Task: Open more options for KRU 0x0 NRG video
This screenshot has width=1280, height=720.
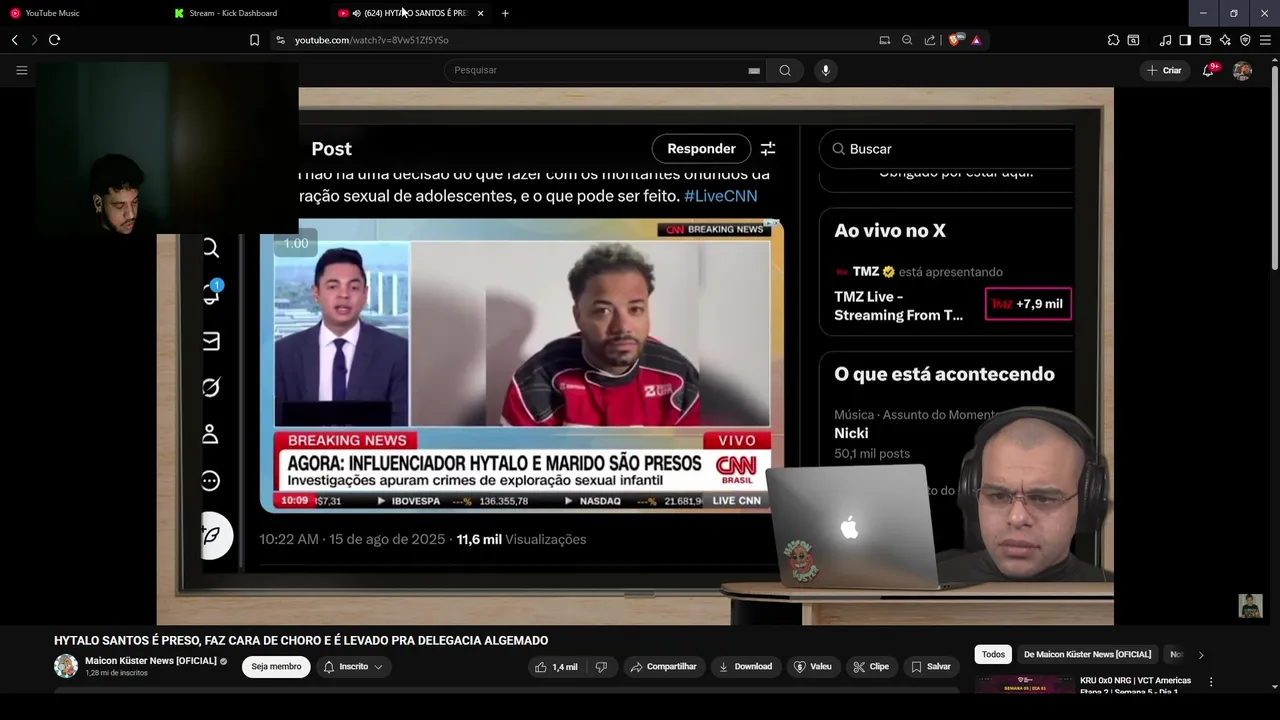Action: [1211, 682]
